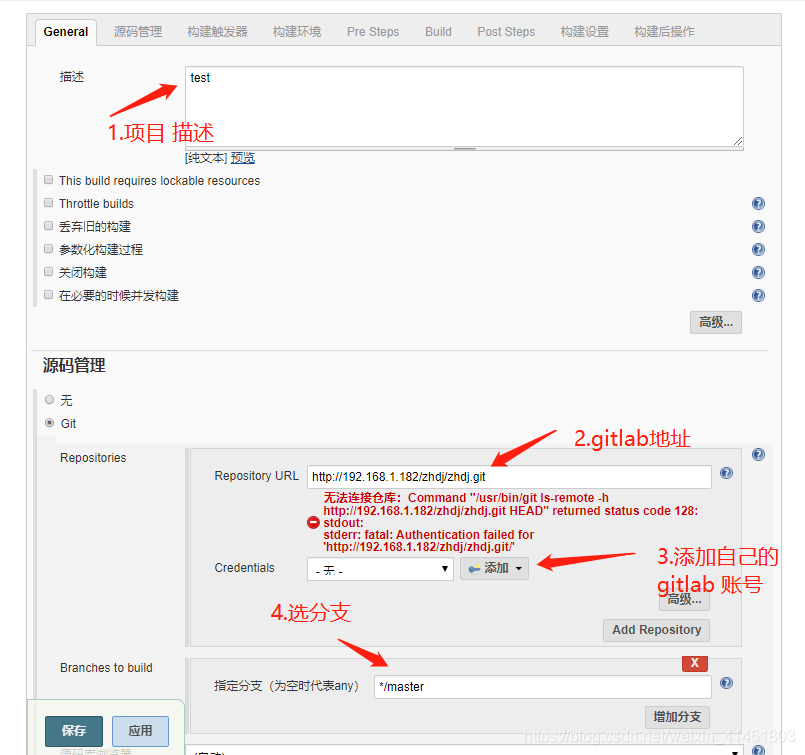The image size is (805, 755).
Task: Switch to the Post Steps tab
Action: click(505, 31)
